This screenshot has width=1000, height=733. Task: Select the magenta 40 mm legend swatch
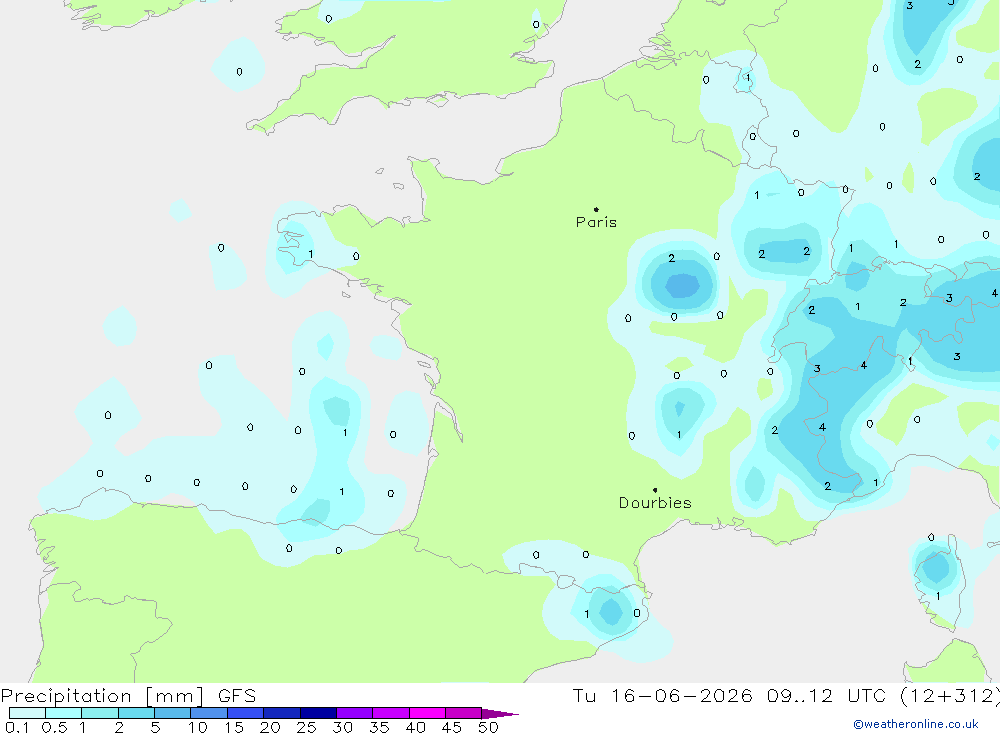[x=427, y=713]
